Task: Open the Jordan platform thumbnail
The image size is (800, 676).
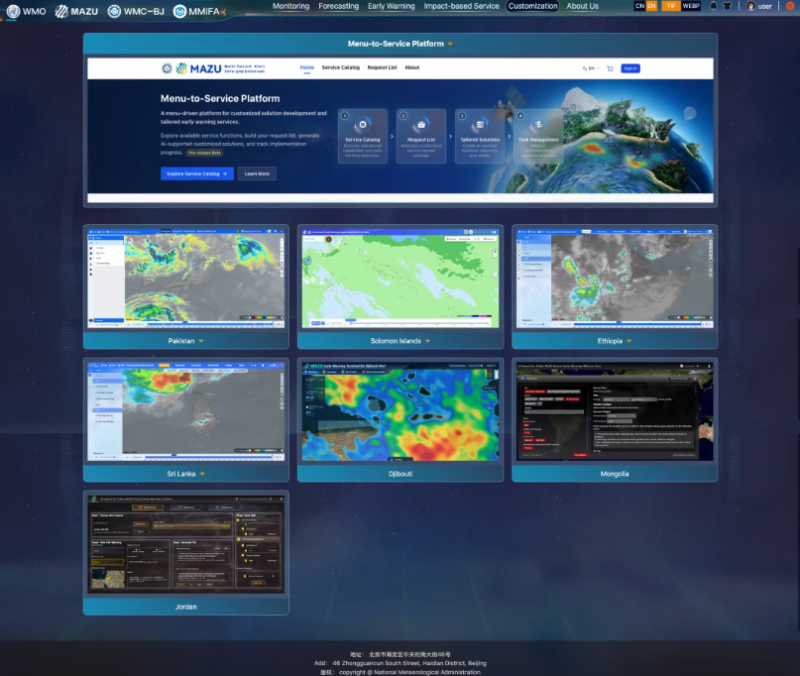Action: tap(186, 545)
